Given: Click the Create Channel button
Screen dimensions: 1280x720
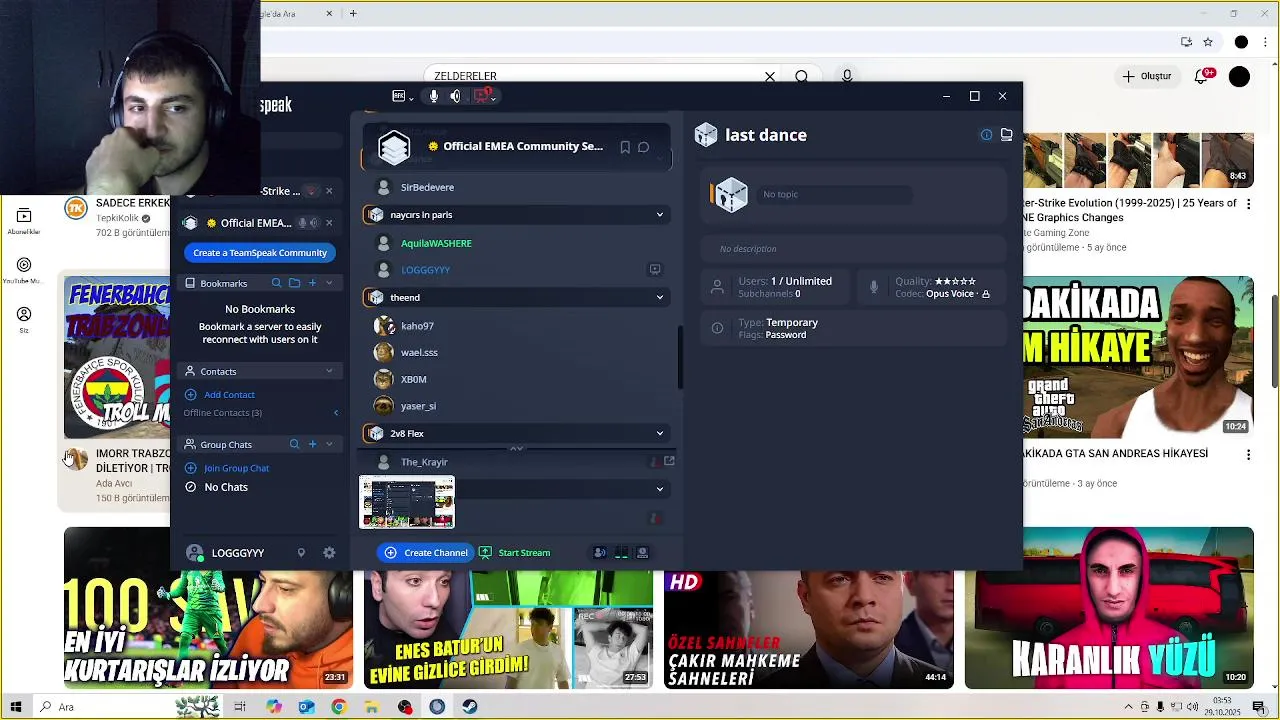Looking at the screenshot, I should pyautogui.click(x=425, y=552).
